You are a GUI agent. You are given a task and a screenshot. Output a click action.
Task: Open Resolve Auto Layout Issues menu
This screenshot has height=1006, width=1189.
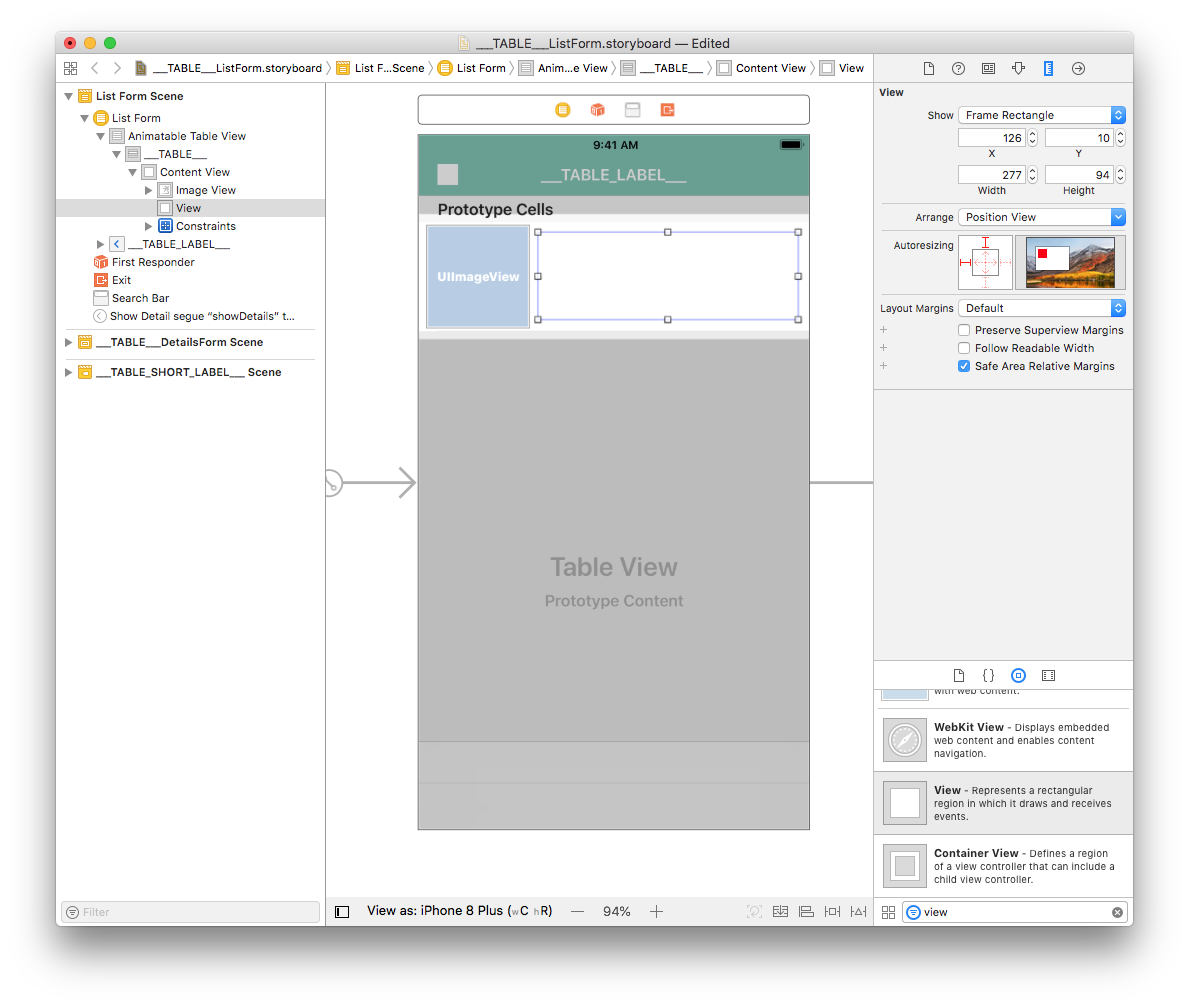click(x=858, y=911)
